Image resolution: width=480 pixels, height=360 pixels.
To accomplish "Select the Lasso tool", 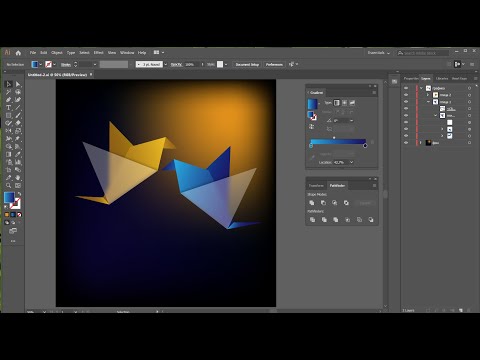I will pyautogui.click(x=18, y=92).
